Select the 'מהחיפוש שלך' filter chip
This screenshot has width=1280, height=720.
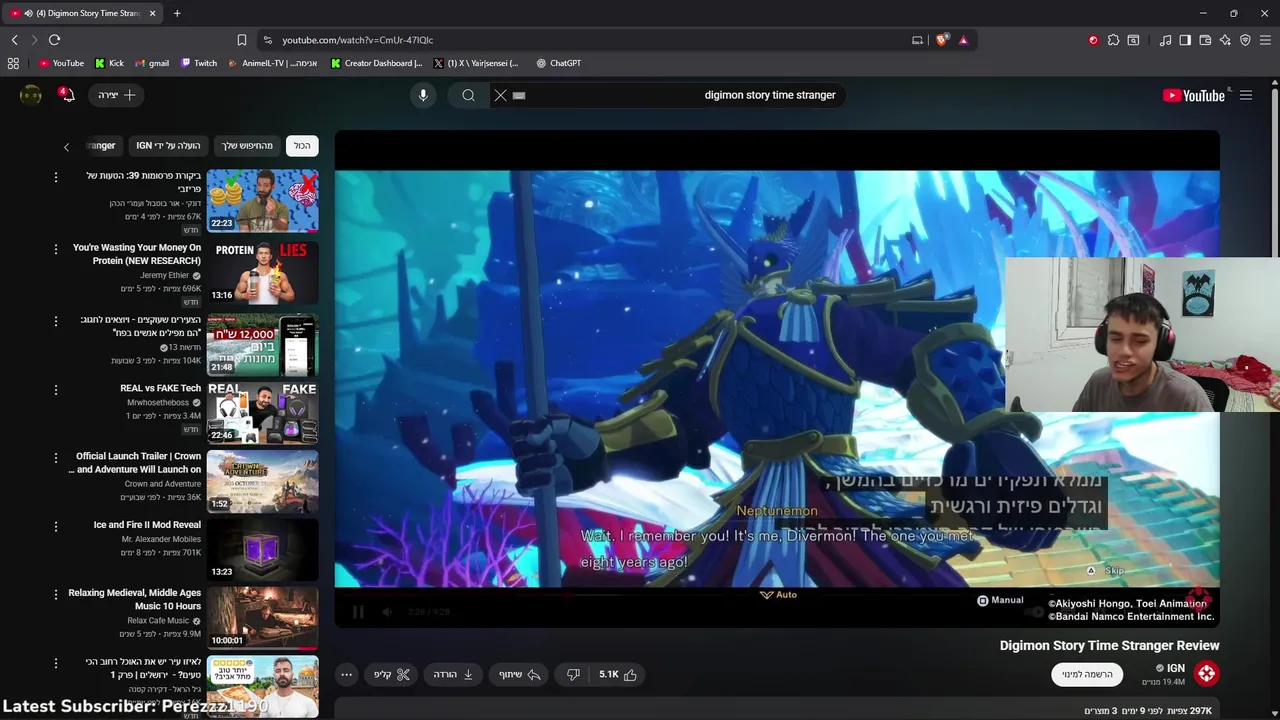(247, 146)
